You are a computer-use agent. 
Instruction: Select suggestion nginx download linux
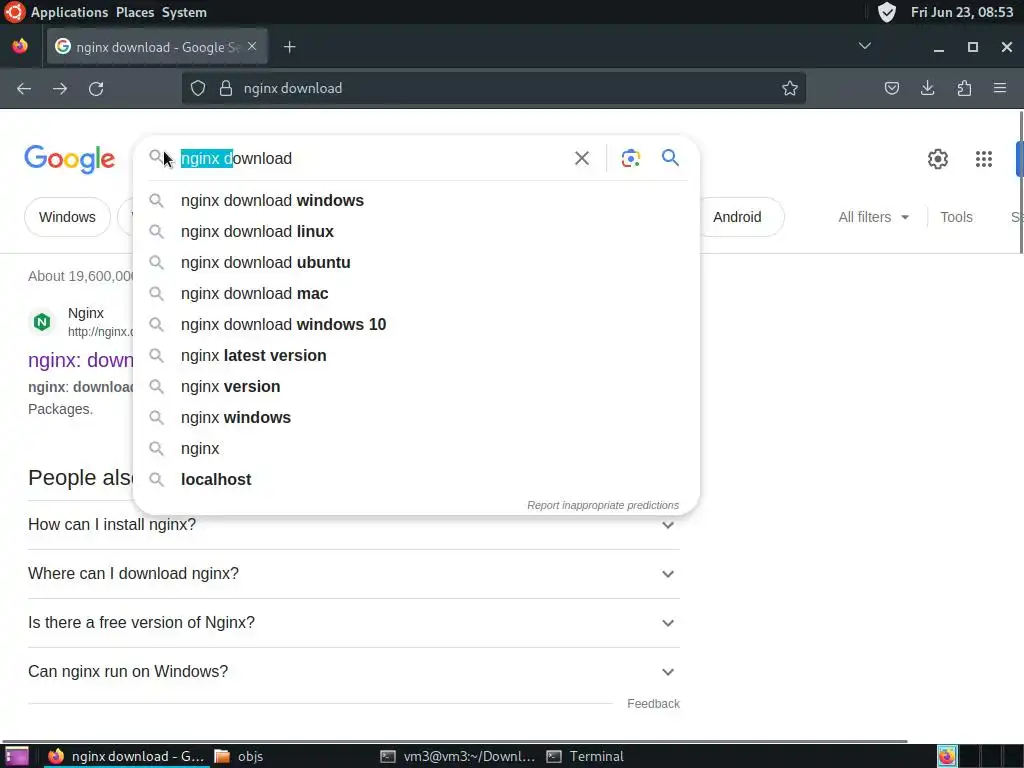tap(416, 231)
